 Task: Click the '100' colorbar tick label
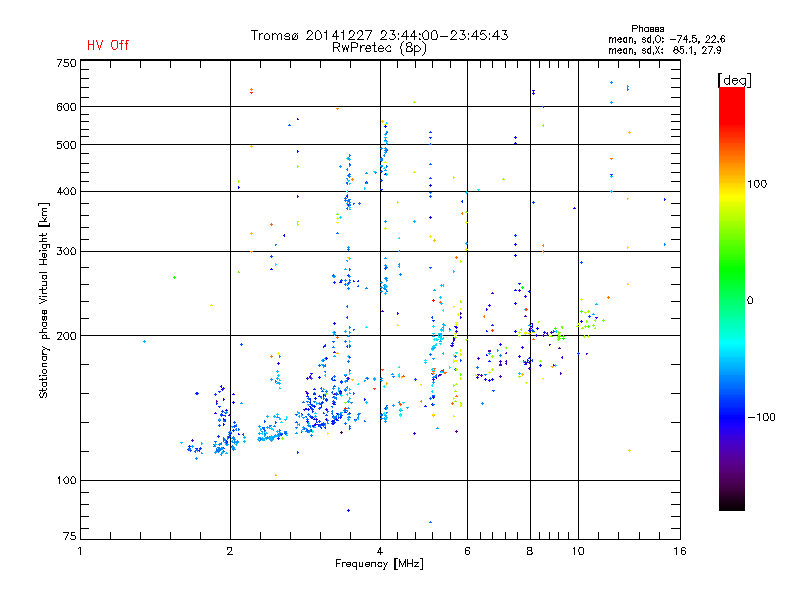[757, 184]
